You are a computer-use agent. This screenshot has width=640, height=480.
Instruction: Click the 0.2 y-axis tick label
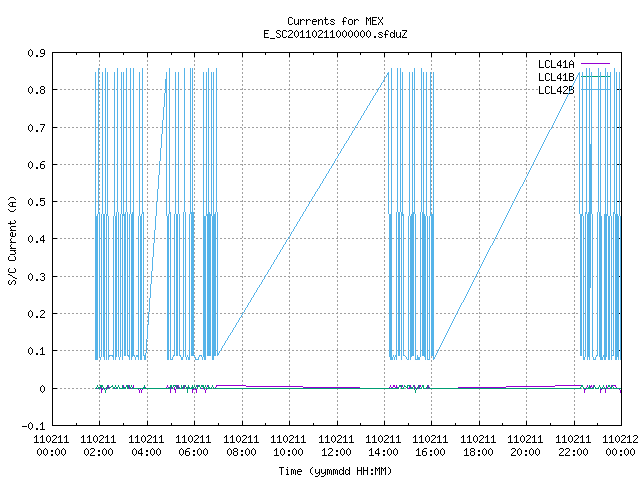click(36, 314)
